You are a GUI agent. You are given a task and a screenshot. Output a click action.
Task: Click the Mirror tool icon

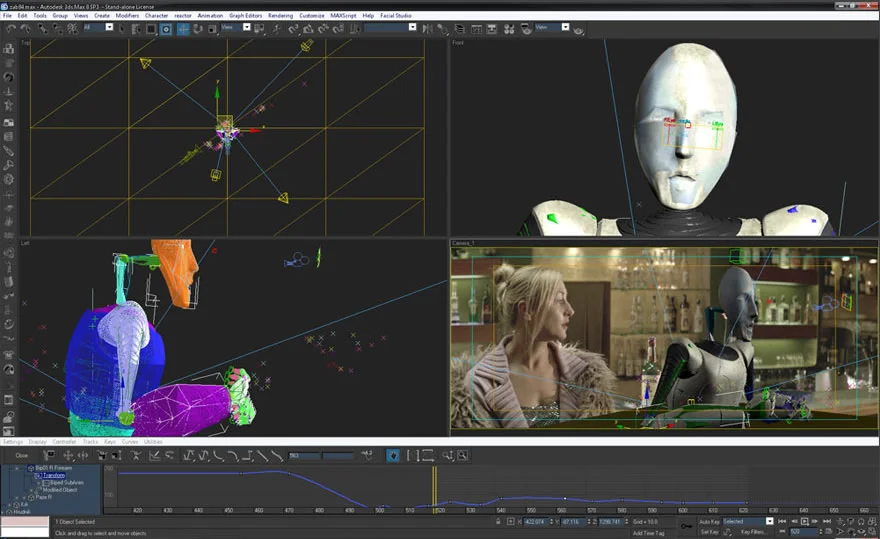(x=428, y=29)
